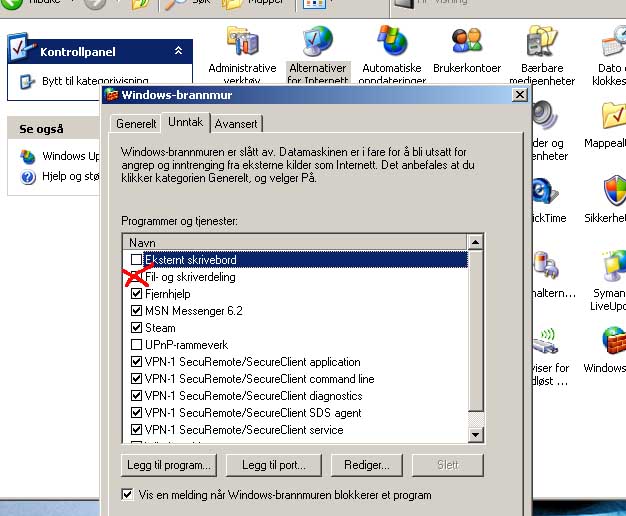This screenshot has height=516, width=626.
Task: Uncheck MSN Messenger 6.2 exception
Action: point(136,310)
